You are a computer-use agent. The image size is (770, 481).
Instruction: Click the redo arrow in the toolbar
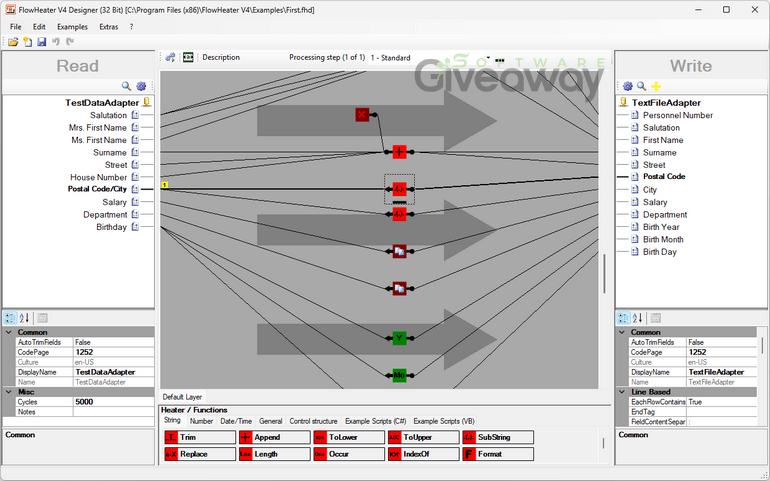[x=70, y=42]
